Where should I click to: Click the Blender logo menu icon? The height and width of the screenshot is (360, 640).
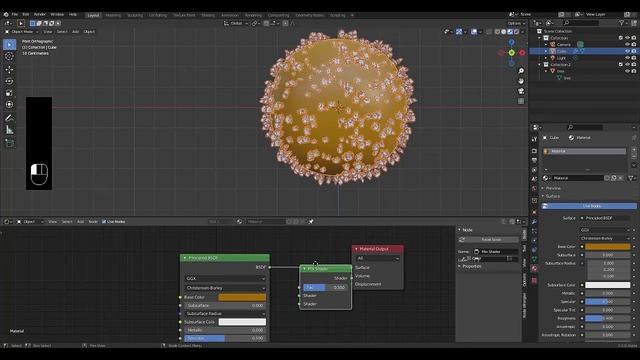(x=6, y=14)
